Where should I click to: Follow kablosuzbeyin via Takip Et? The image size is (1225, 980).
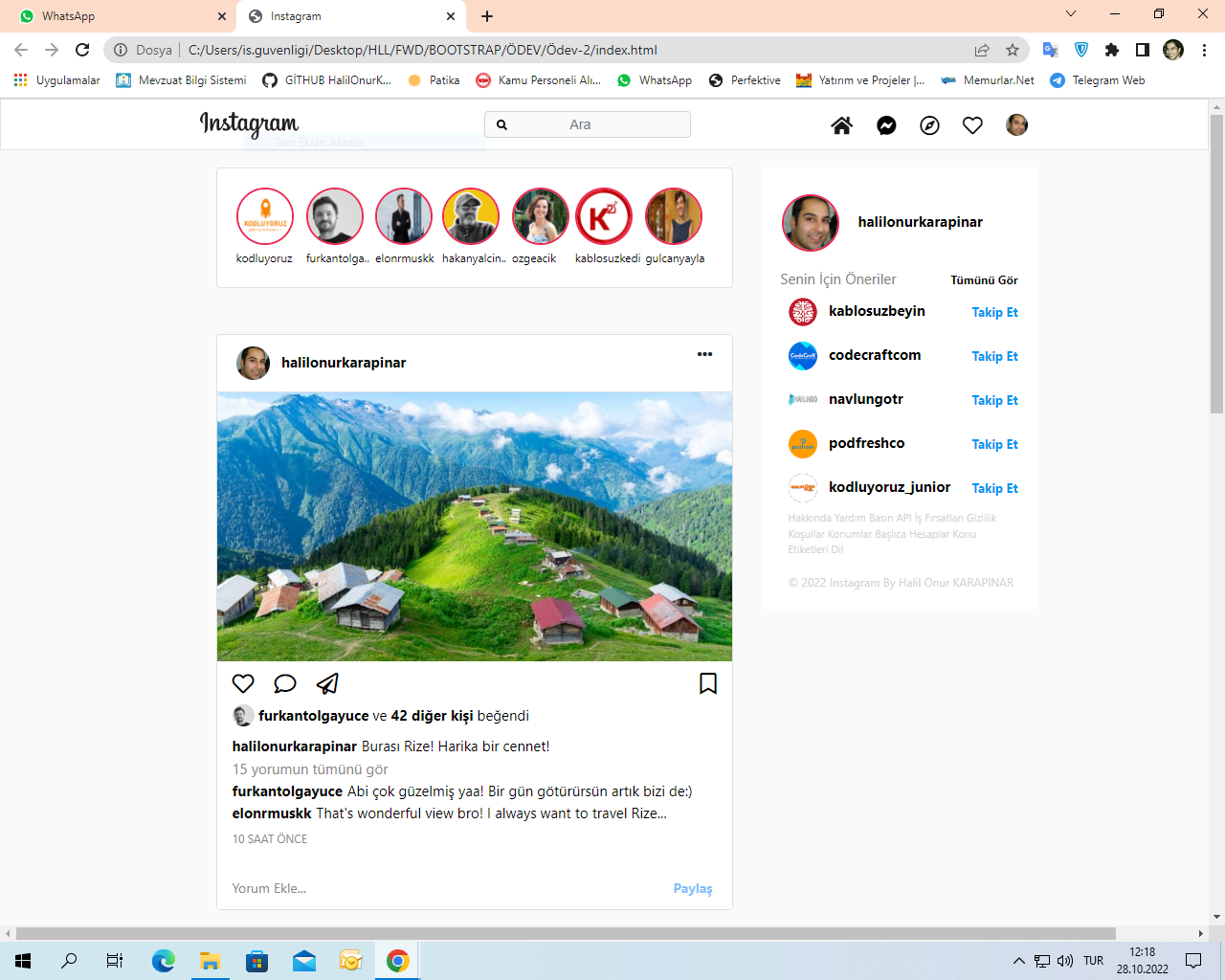click(994, 312)
